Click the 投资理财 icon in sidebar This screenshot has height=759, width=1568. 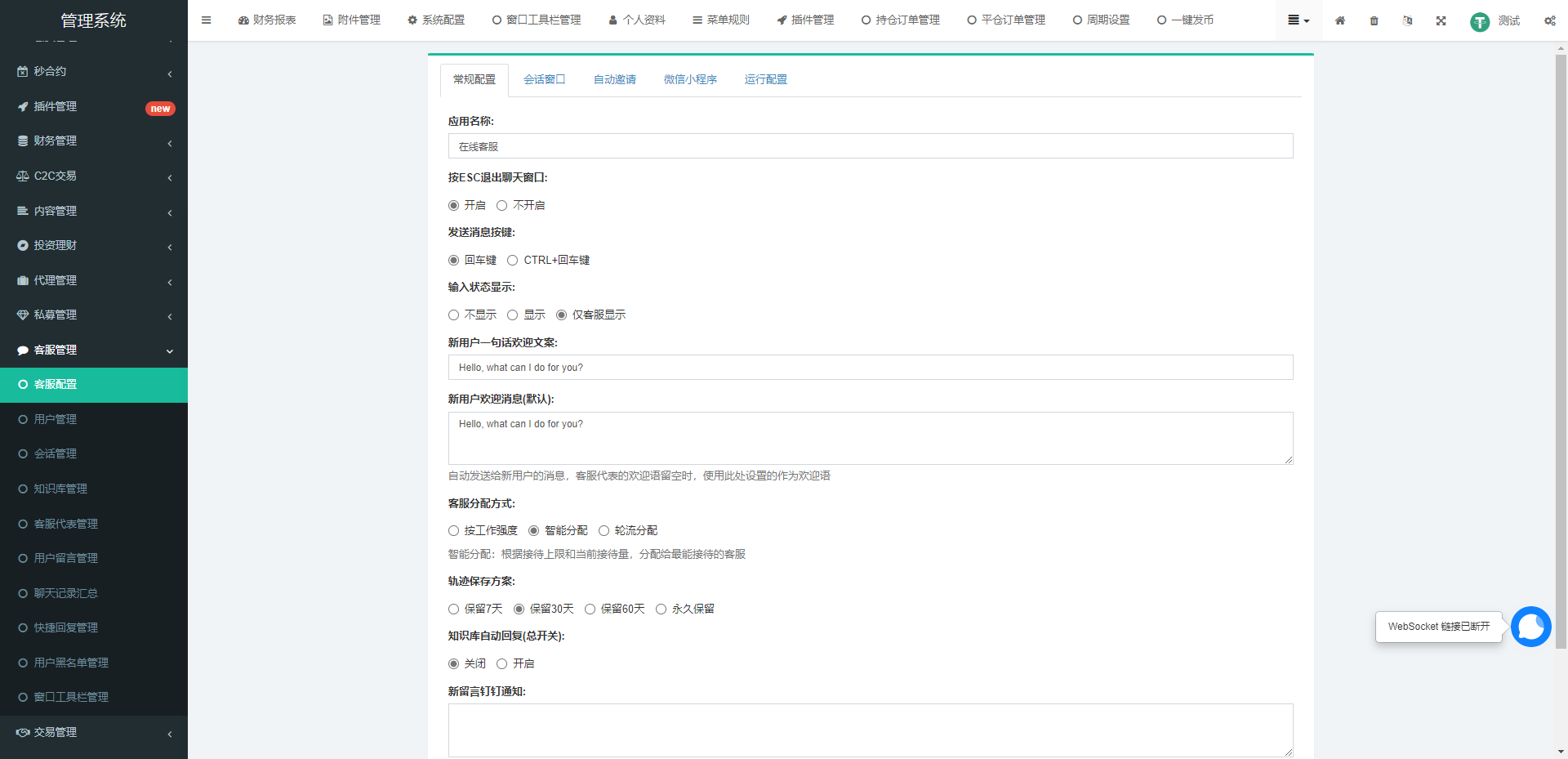point(23,246)
